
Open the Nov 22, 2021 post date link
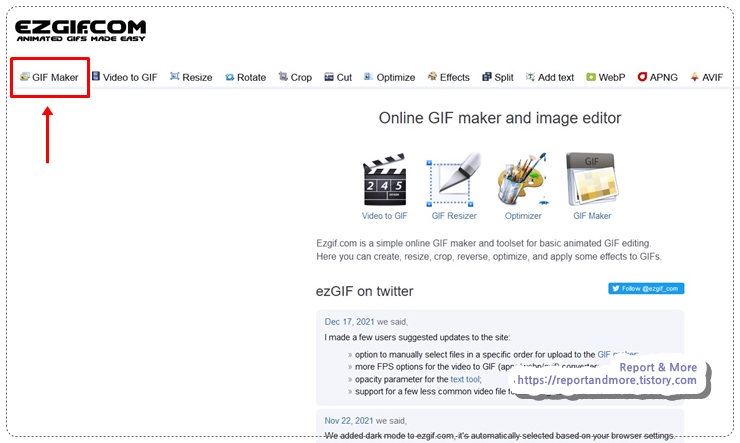(349, 420)
